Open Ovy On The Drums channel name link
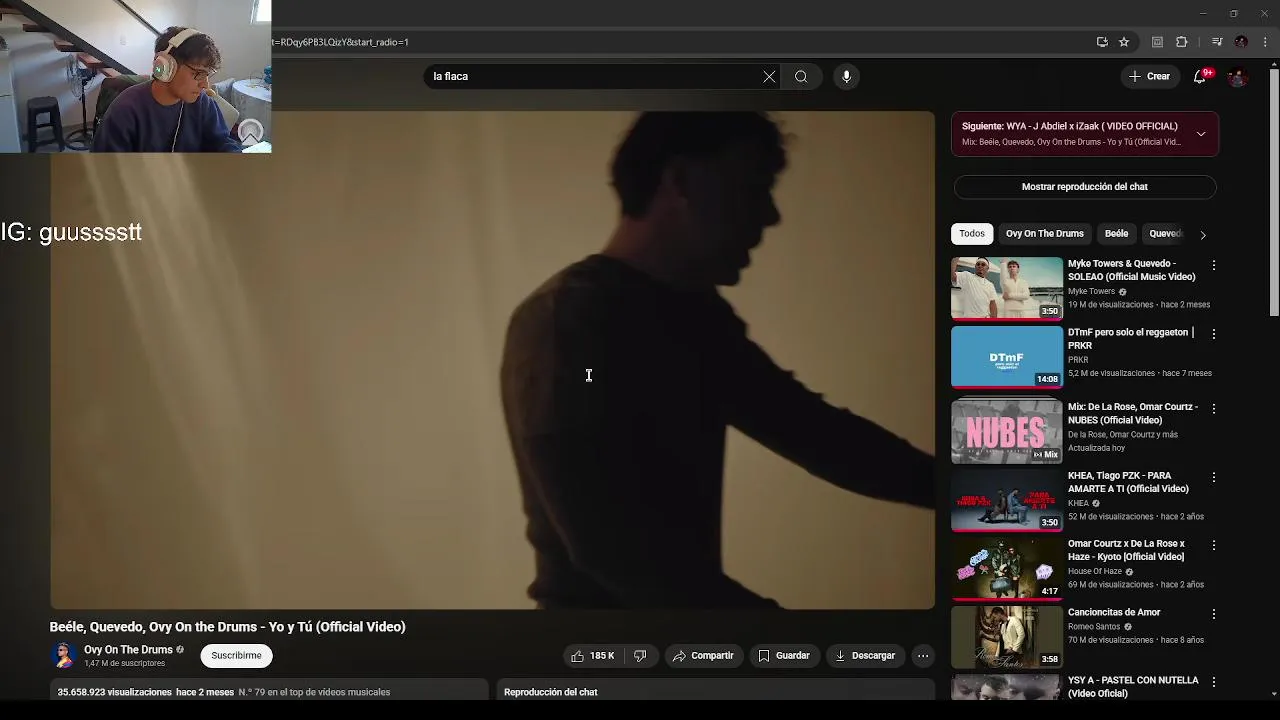This screenshot has height=720, width=1280. point(128,650)
